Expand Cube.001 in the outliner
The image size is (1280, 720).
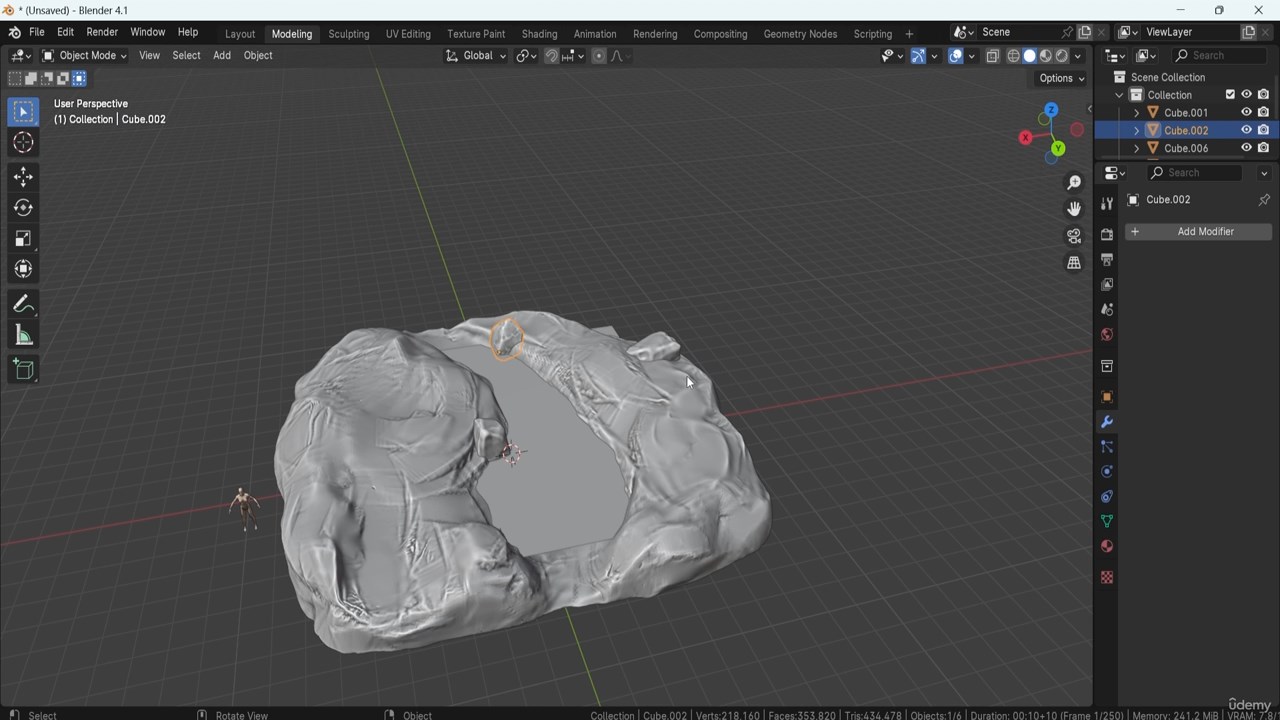click(x=1136, y=113)
